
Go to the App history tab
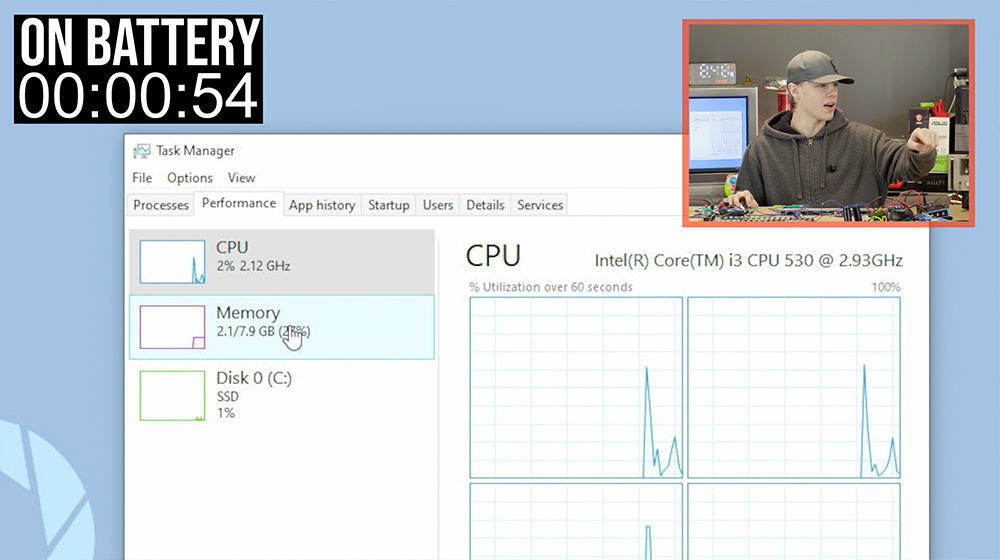click(321, 205)
